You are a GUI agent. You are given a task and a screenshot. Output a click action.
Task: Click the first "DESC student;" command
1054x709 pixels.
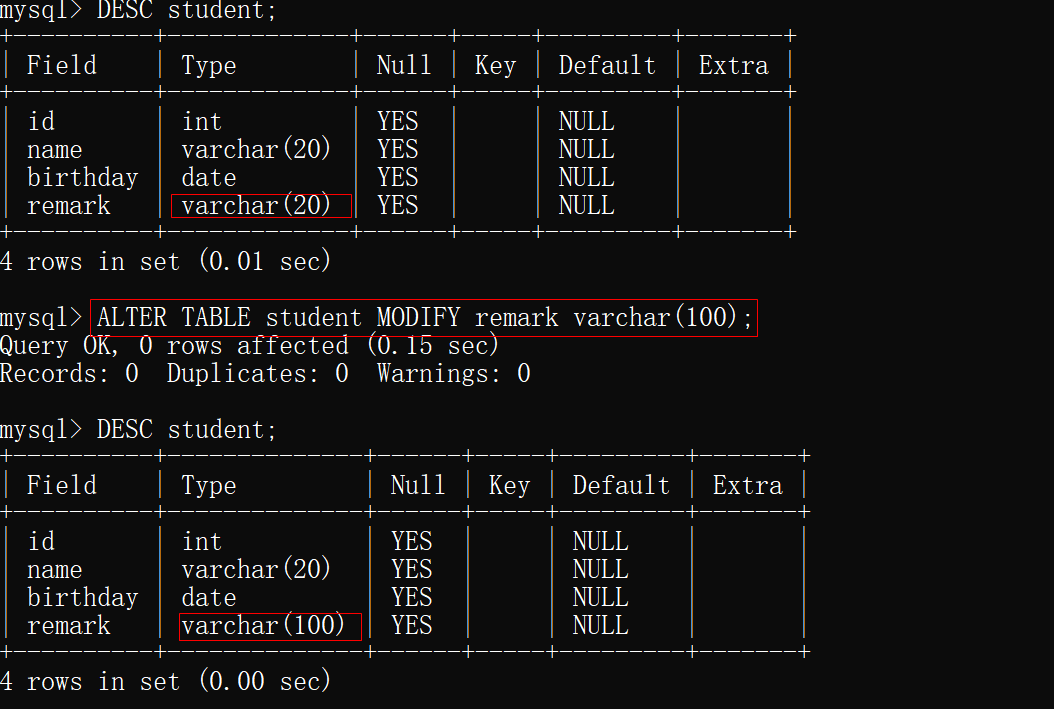[x=186, y=10]
